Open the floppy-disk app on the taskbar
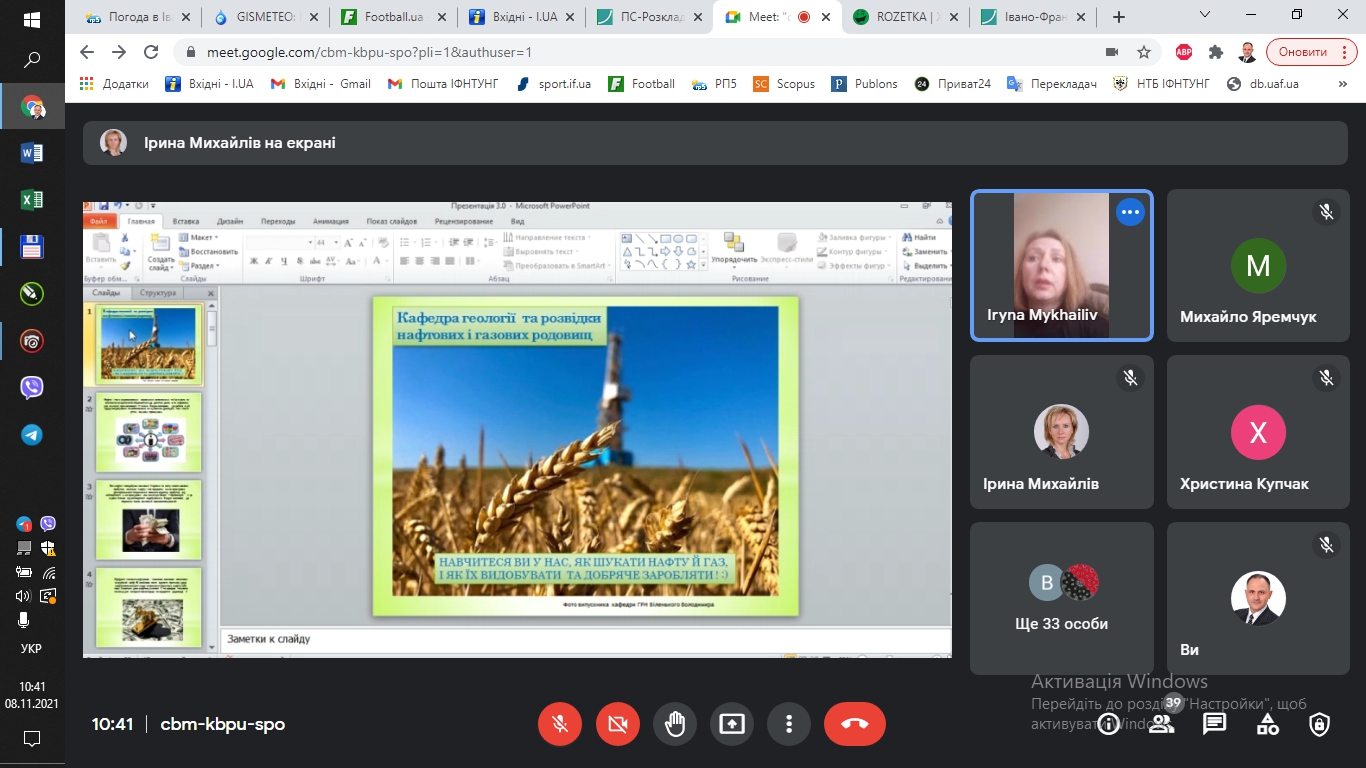The image size is (1366, 768). 31,247
